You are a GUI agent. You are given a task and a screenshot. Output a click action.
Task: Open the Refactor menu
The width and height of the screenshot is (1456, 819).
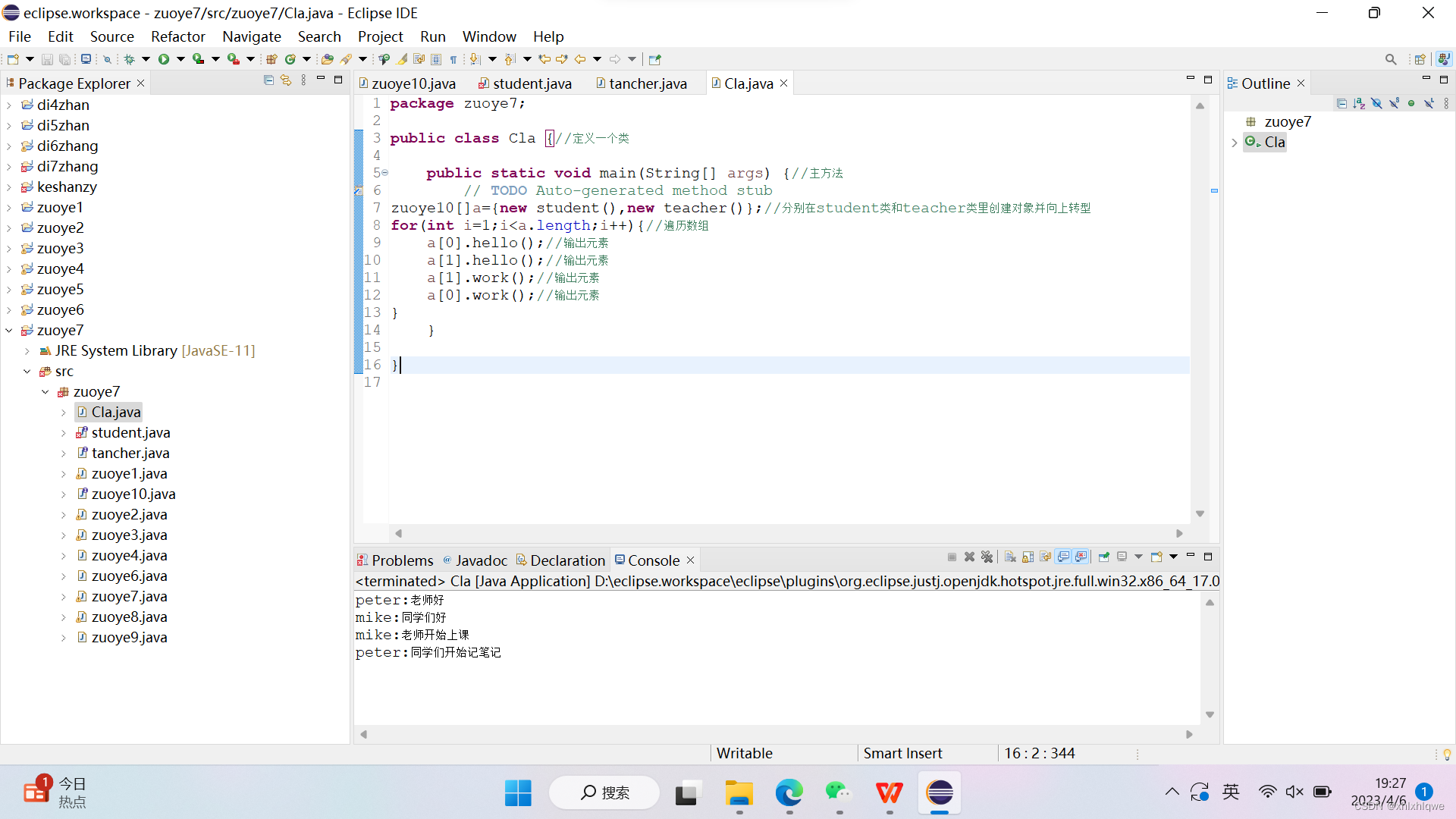177,36
